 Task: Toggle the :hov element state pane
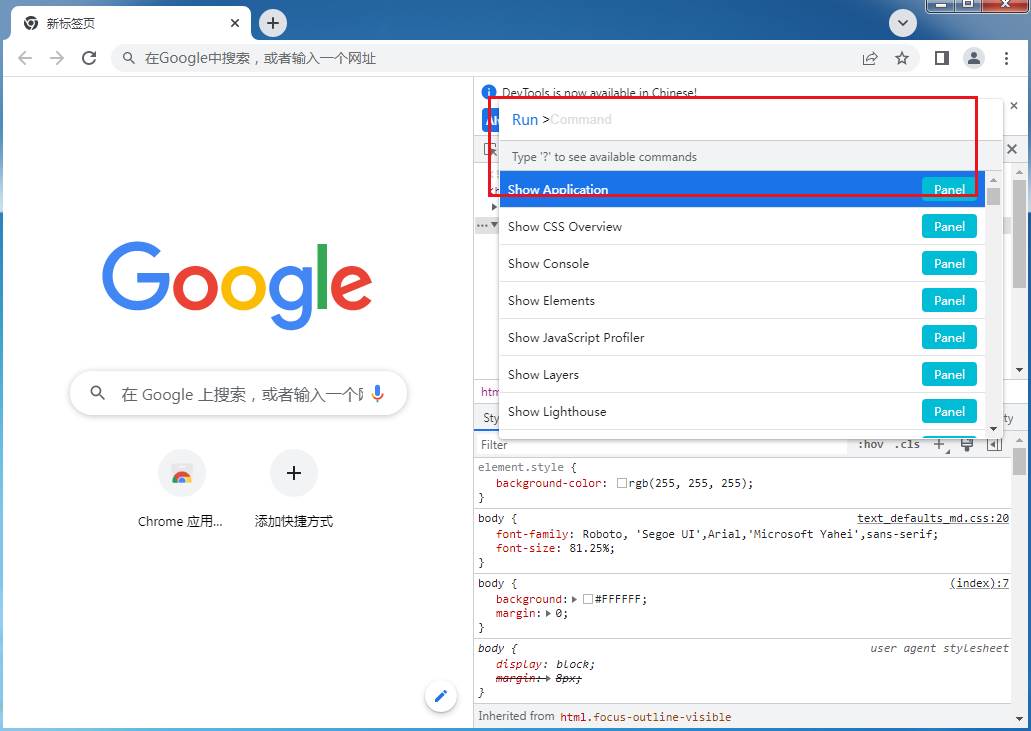[871, 445]
